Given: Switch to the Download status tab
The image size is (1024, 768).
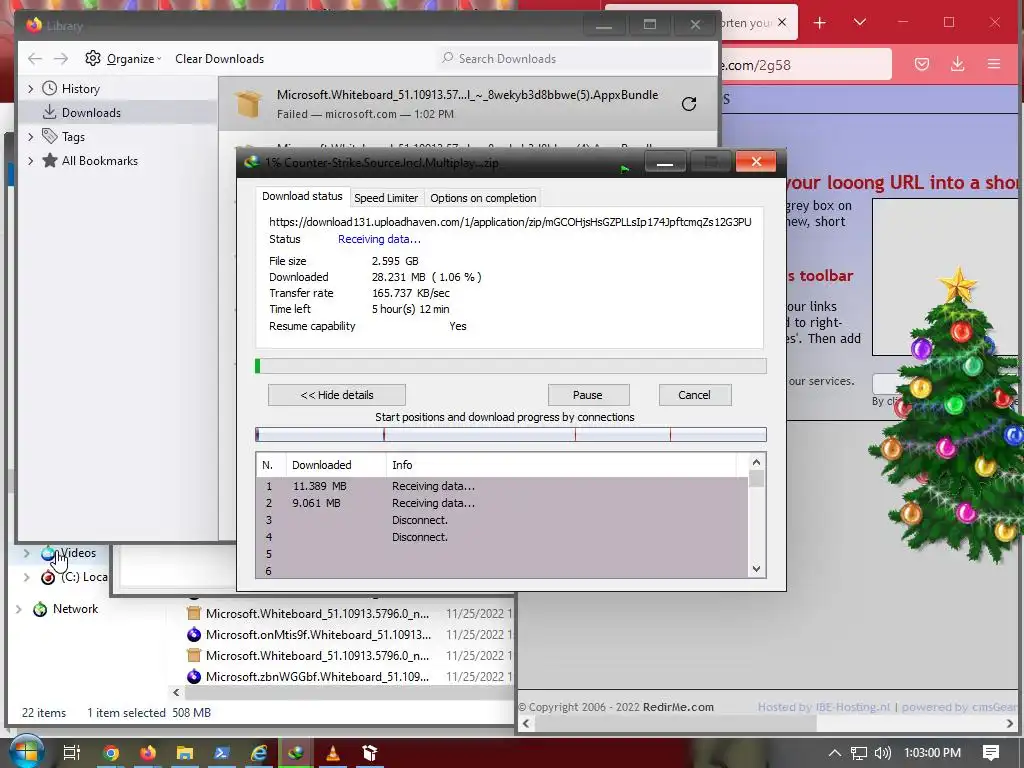Looking at the screenshot, I should click(302, 196).
